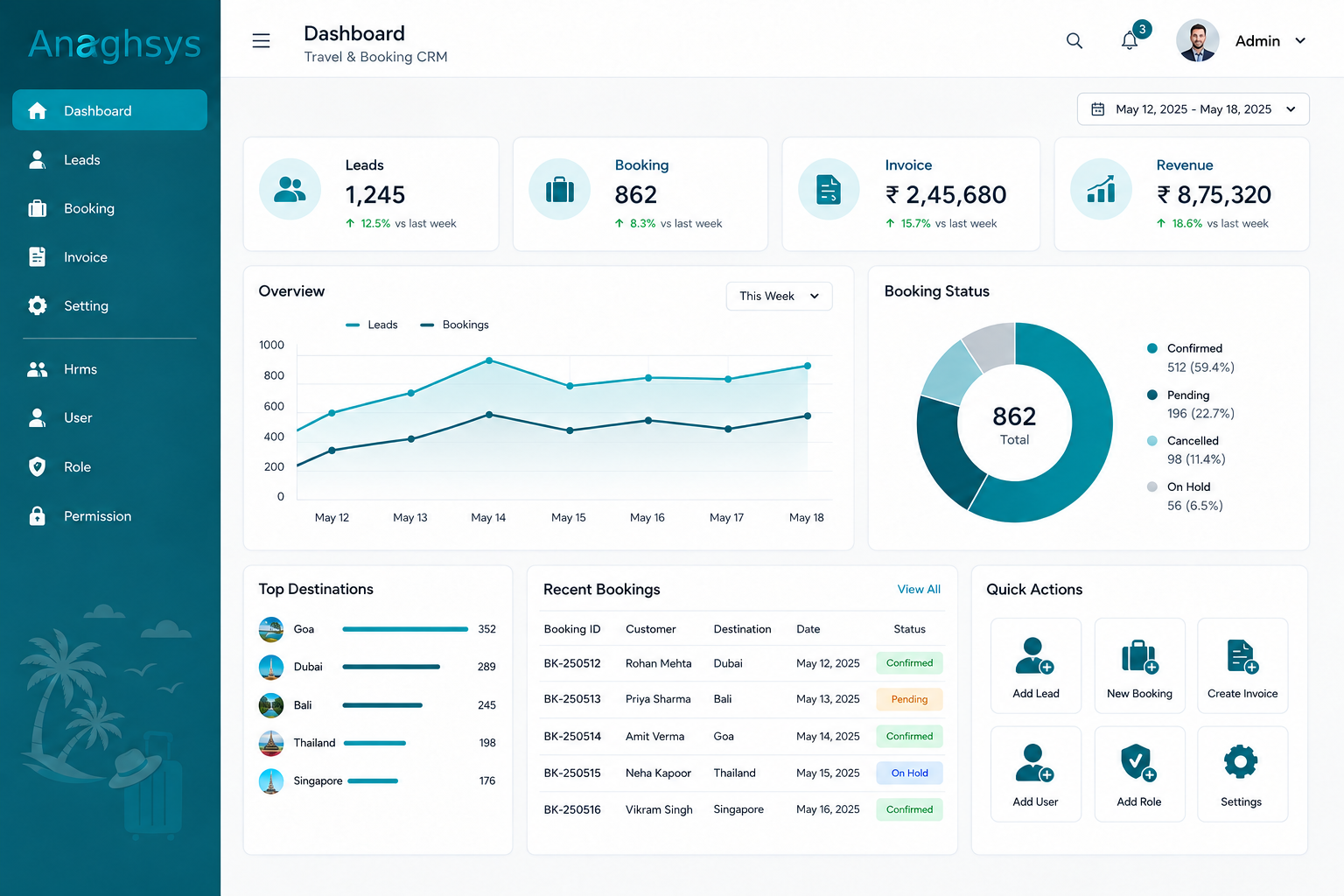Open Booking in the sidebar
This screenshot has height=896, width=1344.
click(x=109, y=208)
